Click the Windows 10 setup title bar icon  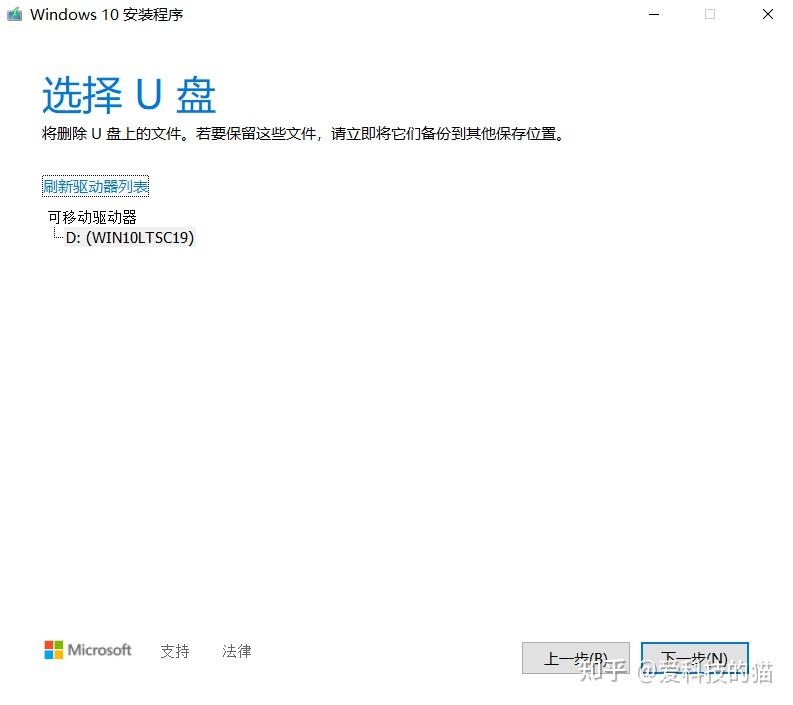coord(15,14)
